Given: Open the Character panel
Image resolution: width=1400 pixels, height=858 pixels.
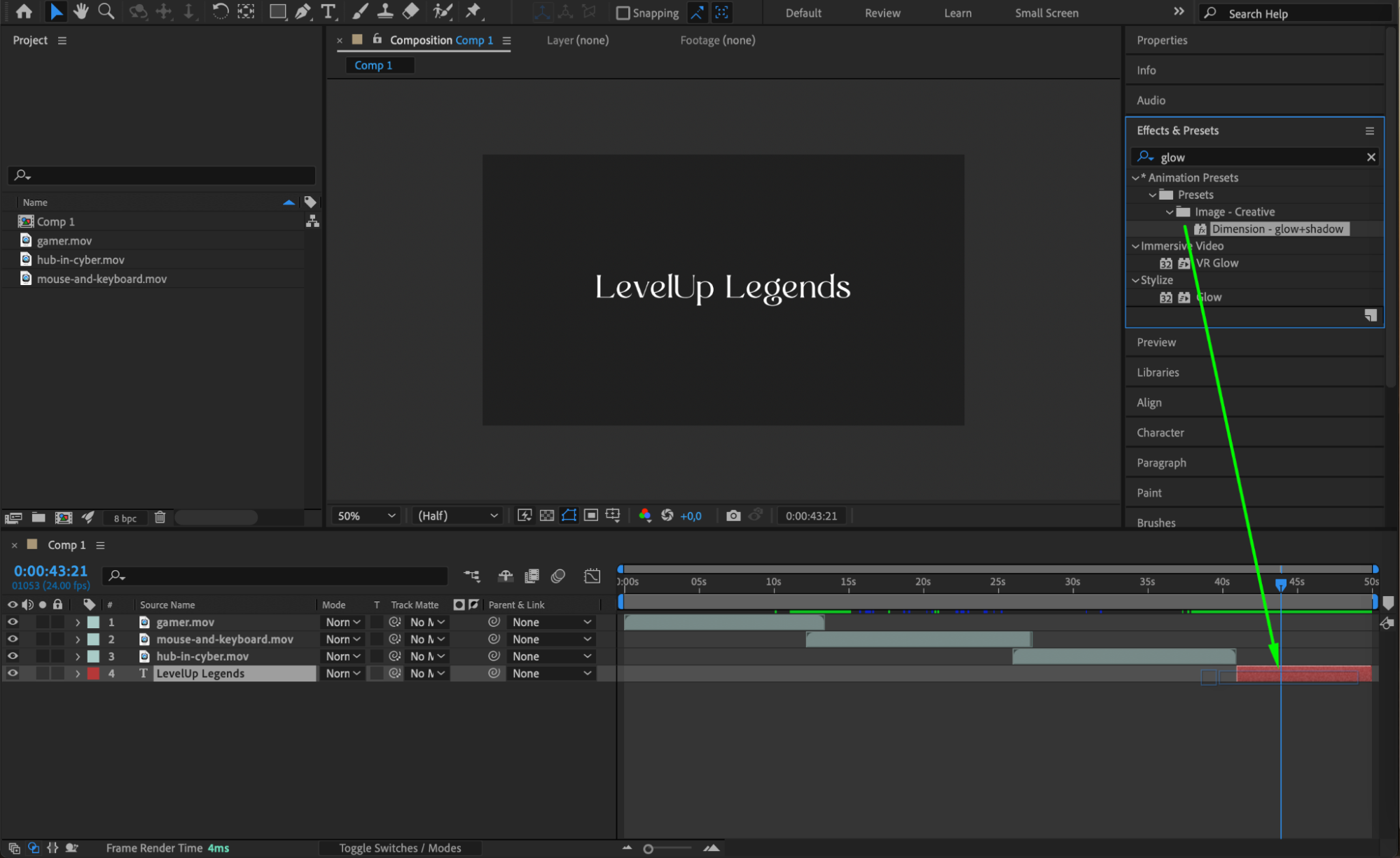Looking at the screenshot, I should [x=1160, y=432].
